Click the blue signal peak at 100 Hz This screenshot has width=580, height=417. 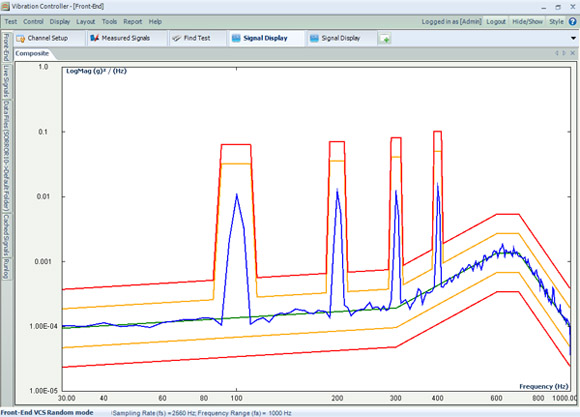[236, 194]
